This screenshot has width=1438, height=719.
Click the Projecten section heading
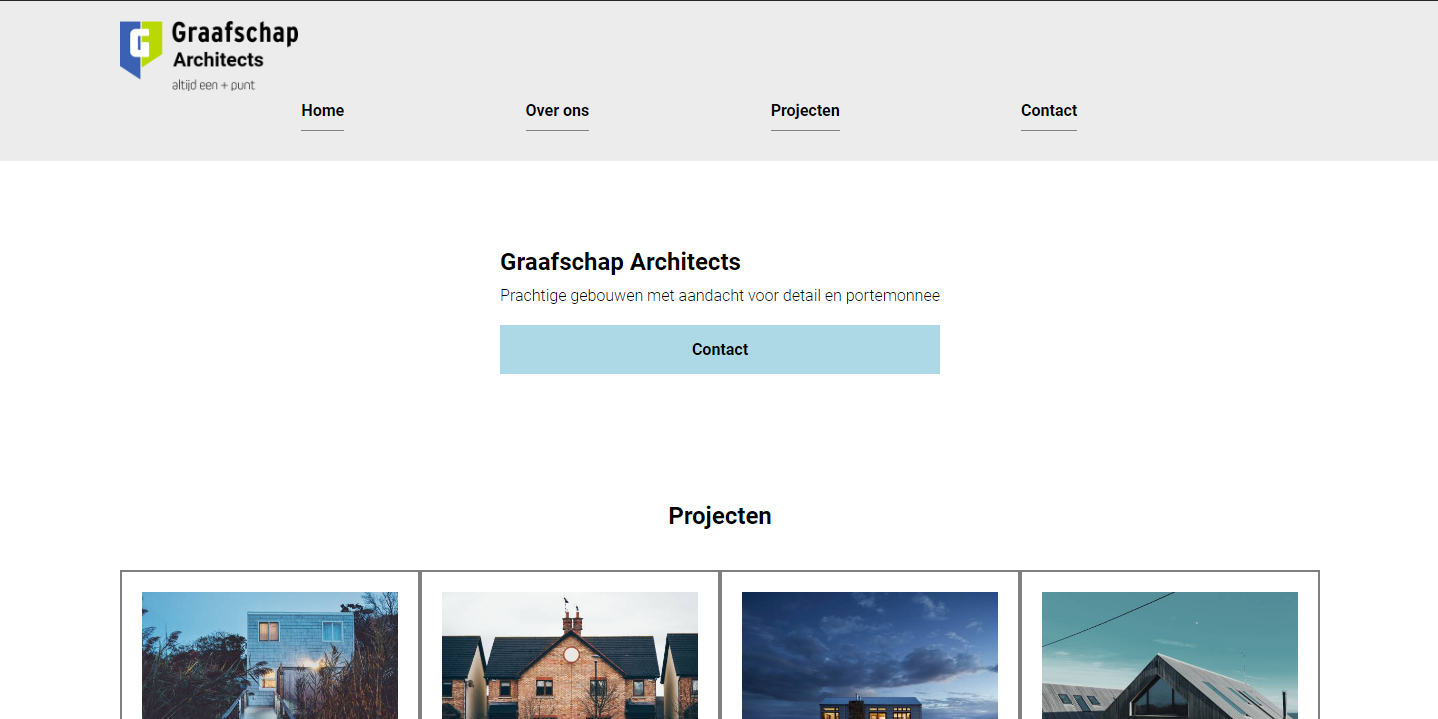[x=720, y=516]
